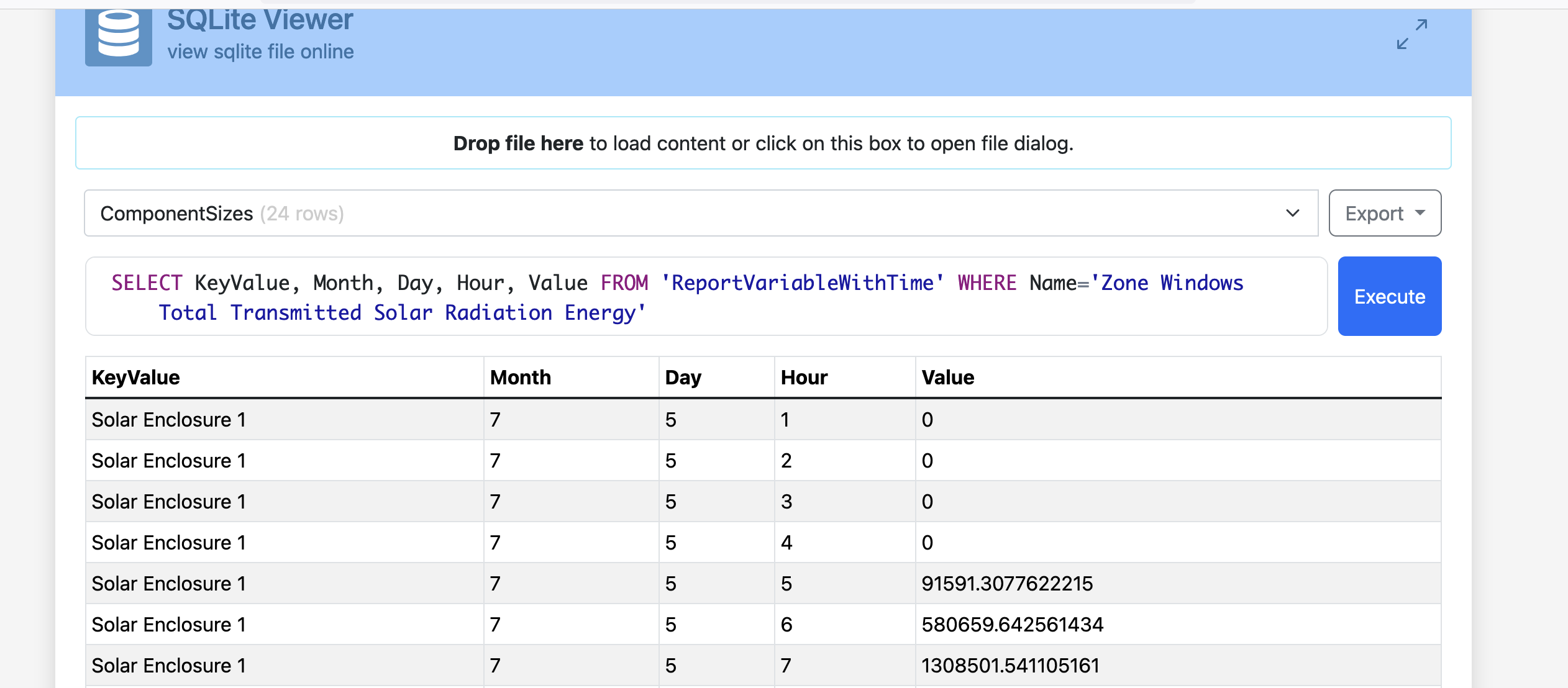Screen dimensions: 1568x688
Task: Click the SELECT keyword in the query
Action: click(x=147, y=283)
